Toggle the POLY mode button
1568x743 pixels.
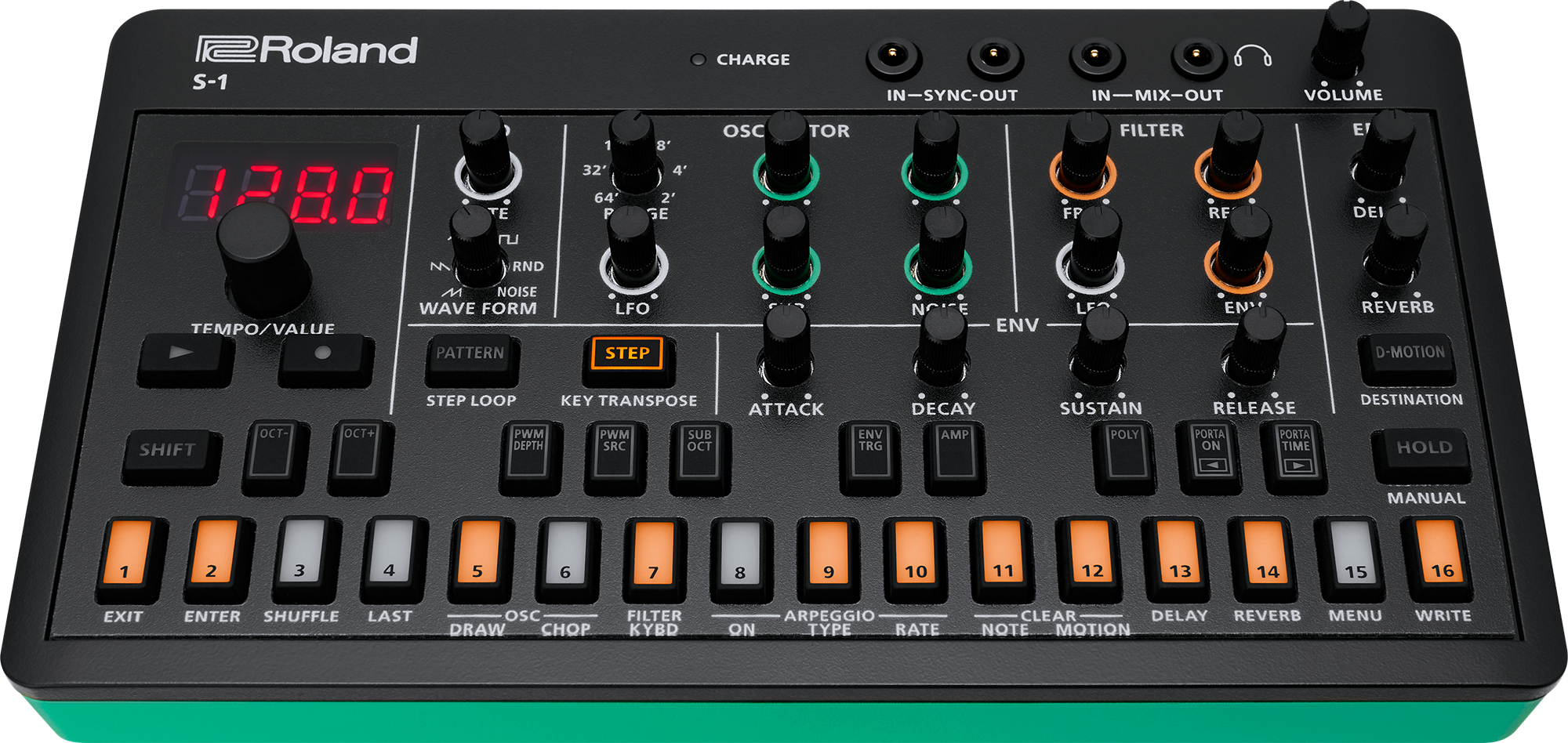(x=1125, y=454)
